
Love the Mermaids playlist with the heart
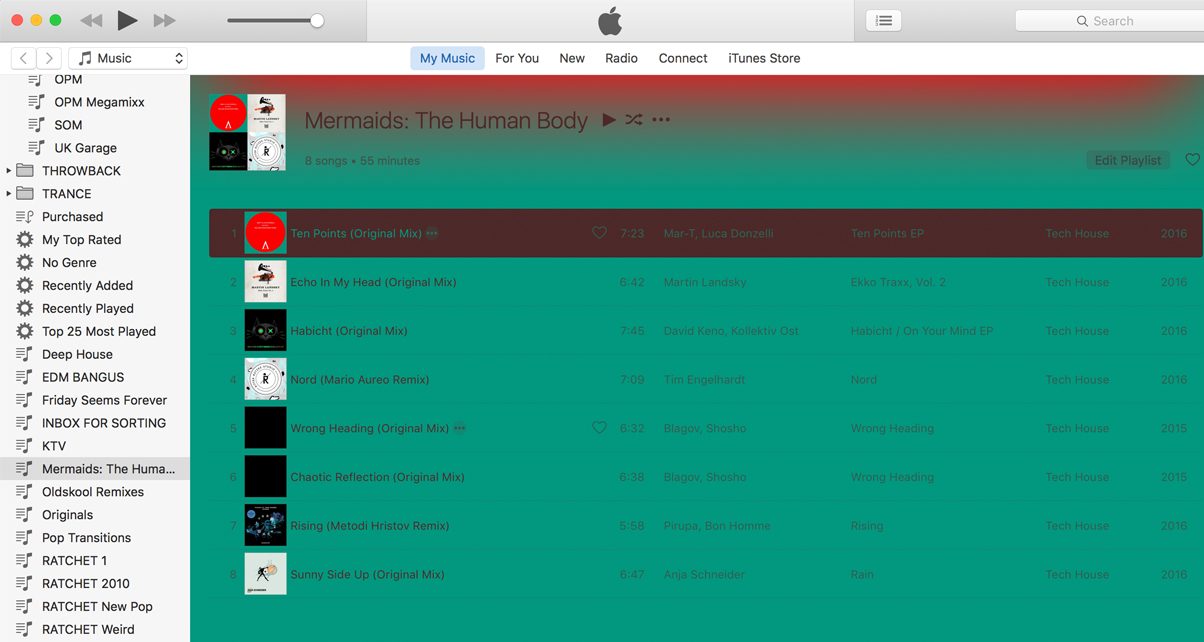tap(1192, 159)
